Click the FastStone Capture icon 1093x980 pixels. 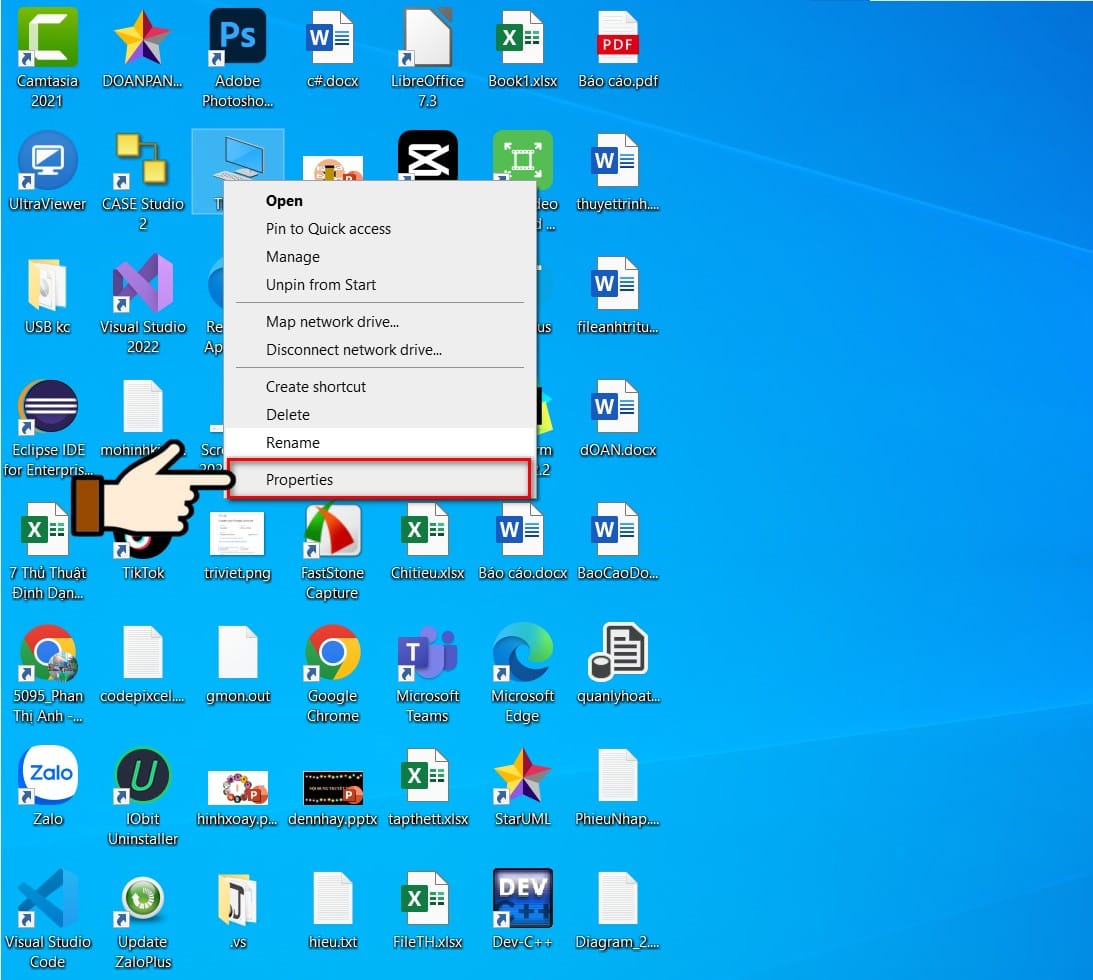[x=333, y=530]
